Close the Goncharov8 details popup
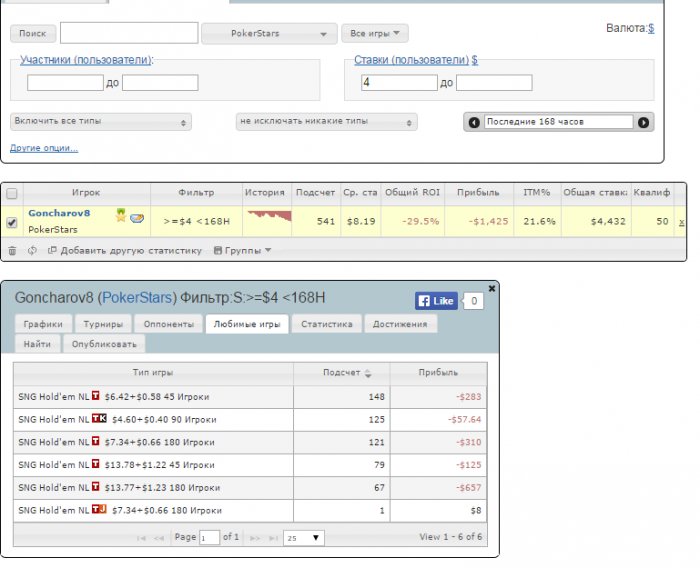700x568 pixels. coord(491,288)
